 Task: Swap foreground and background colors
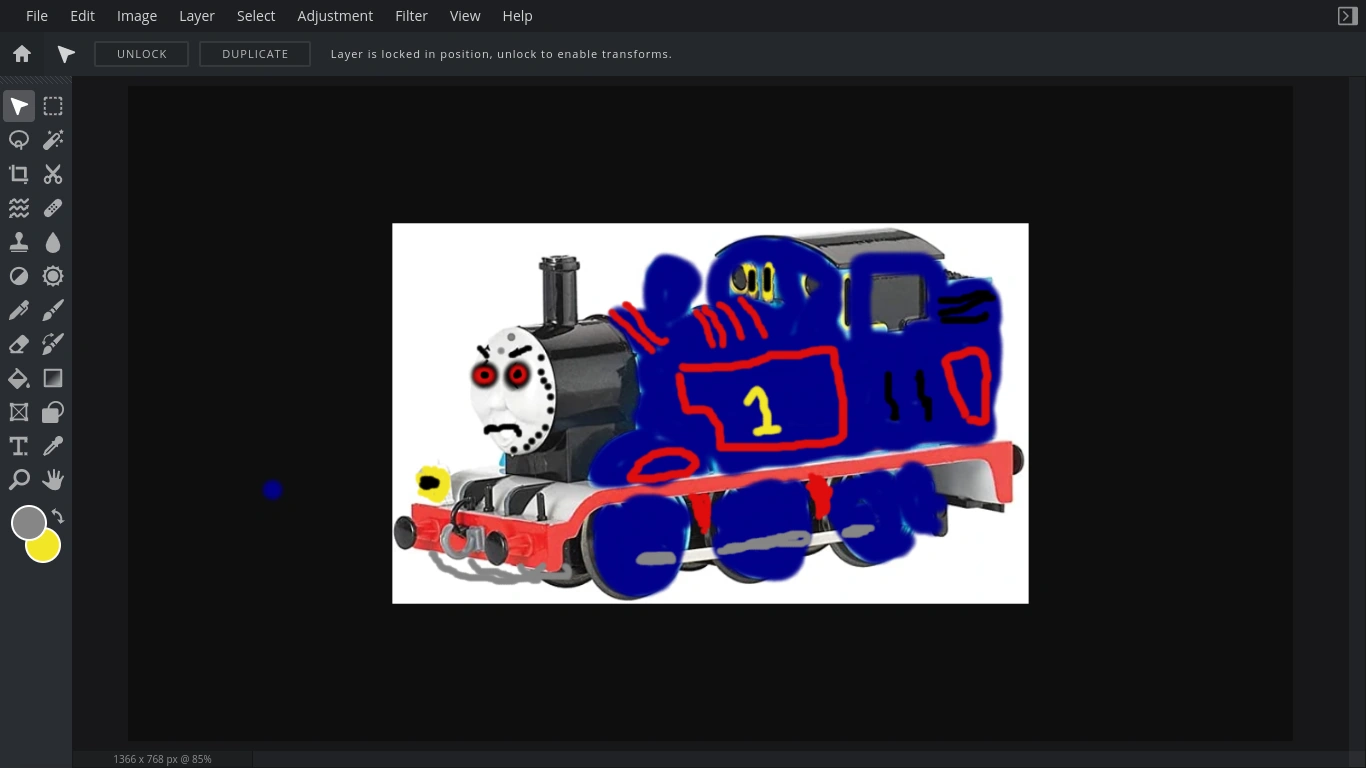pos(58,516)
